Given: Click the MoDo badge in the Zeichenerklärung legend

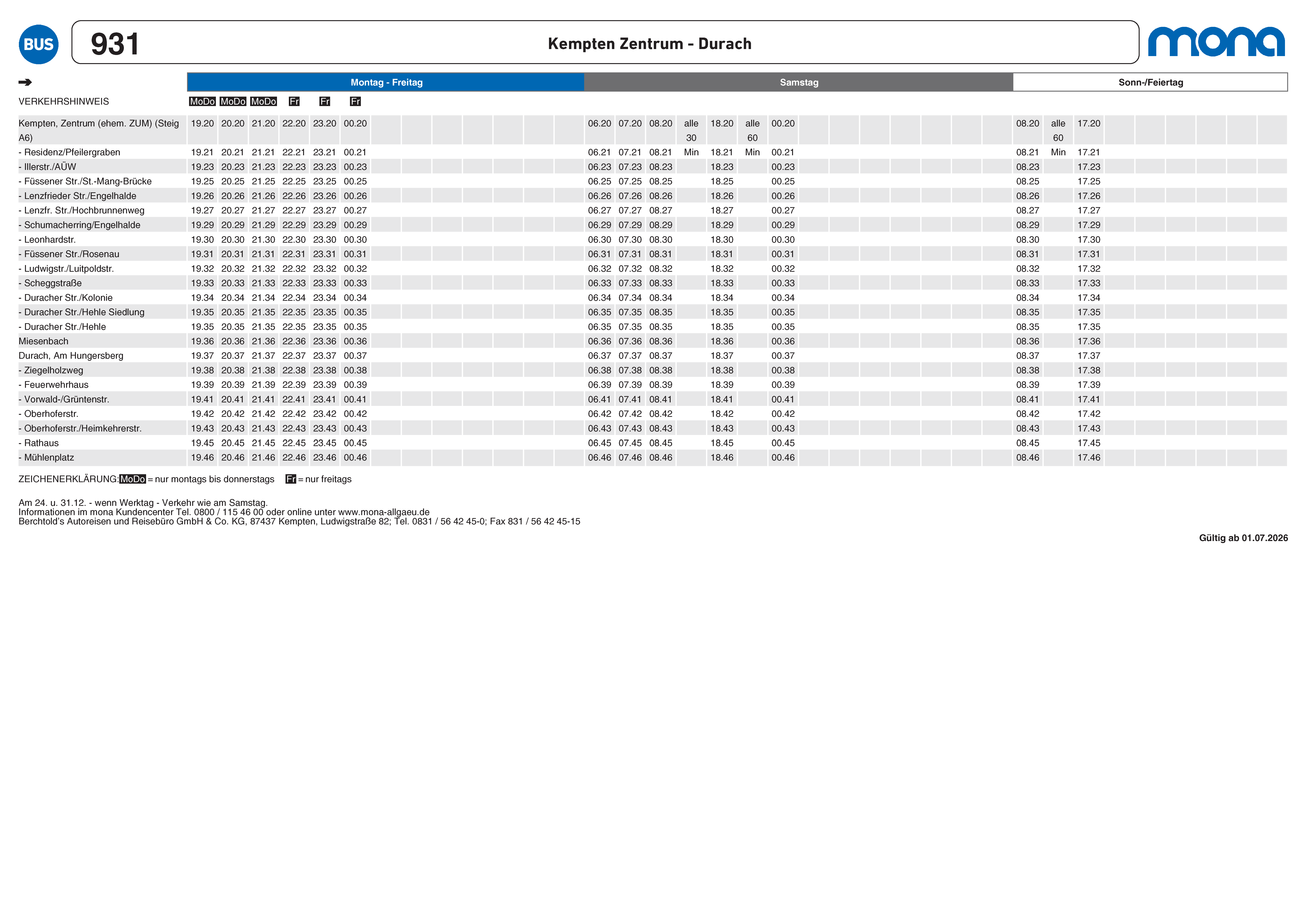Looking at the screenshot, I should click(133, 479).
